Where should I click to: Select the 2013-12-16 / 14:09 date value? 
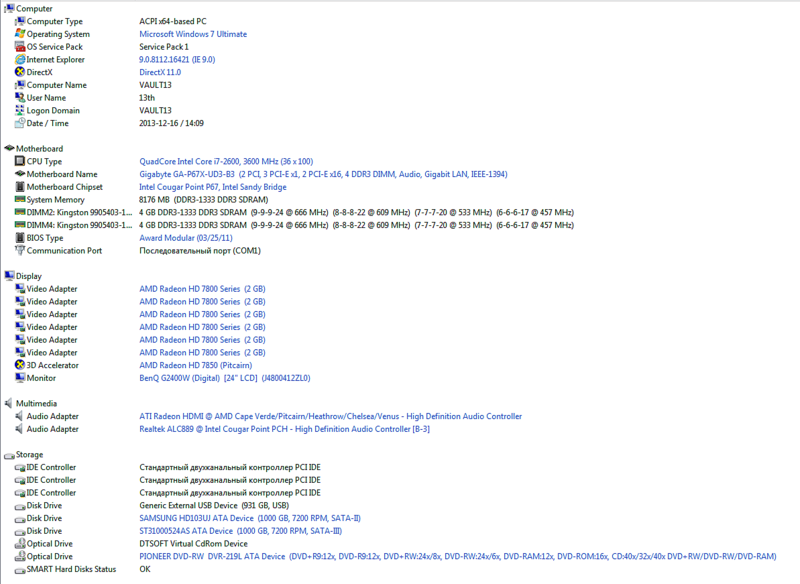[x=171, y=123]
